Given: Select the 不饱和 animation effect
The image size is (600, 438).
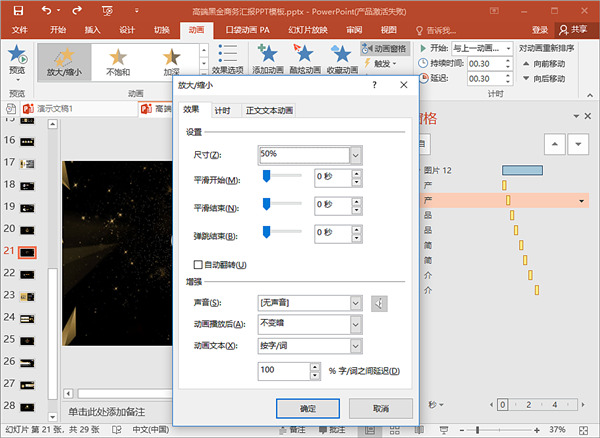Looking at the screenshot, I should click(x=118, y=62).
